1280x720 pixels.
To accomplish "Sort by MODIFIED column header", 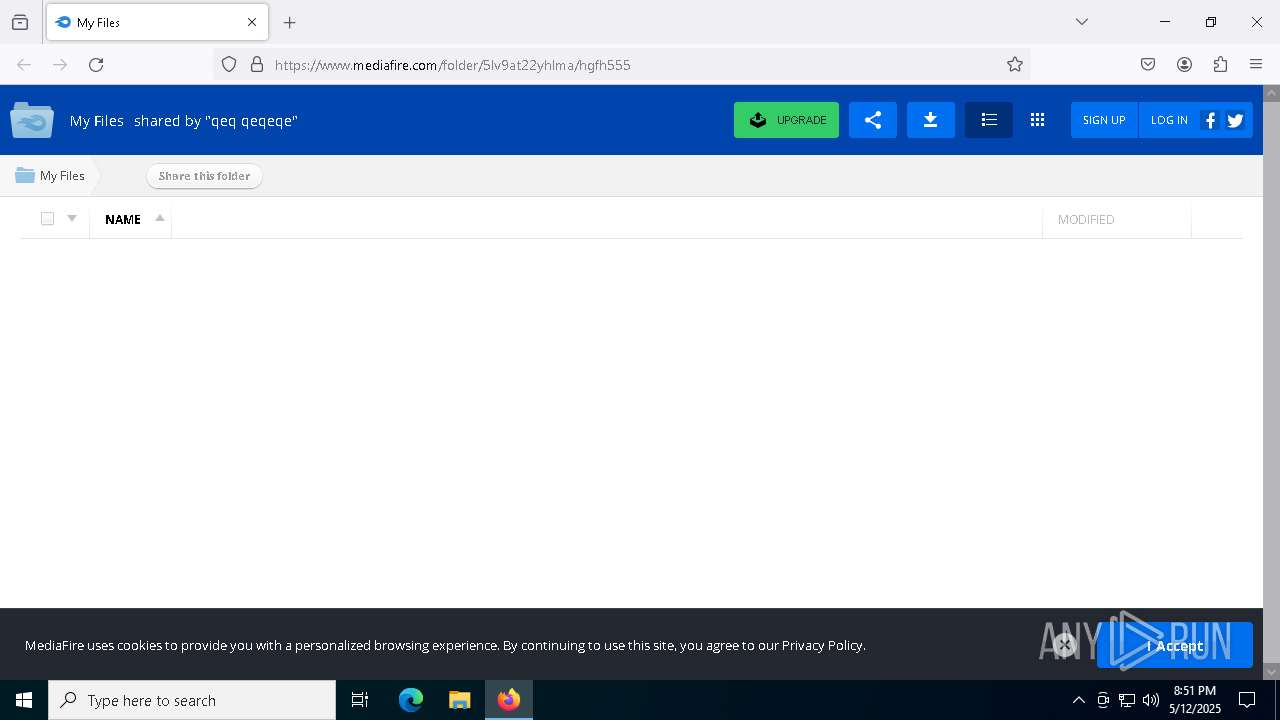I will click(1086, 219).
